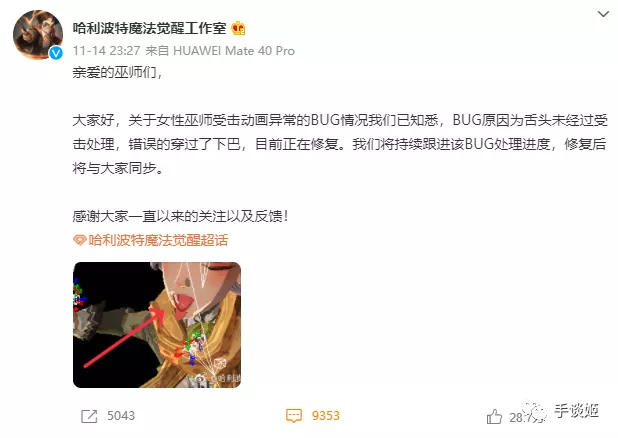
Task: Click the comment count 9353
Action: [326, 416]
